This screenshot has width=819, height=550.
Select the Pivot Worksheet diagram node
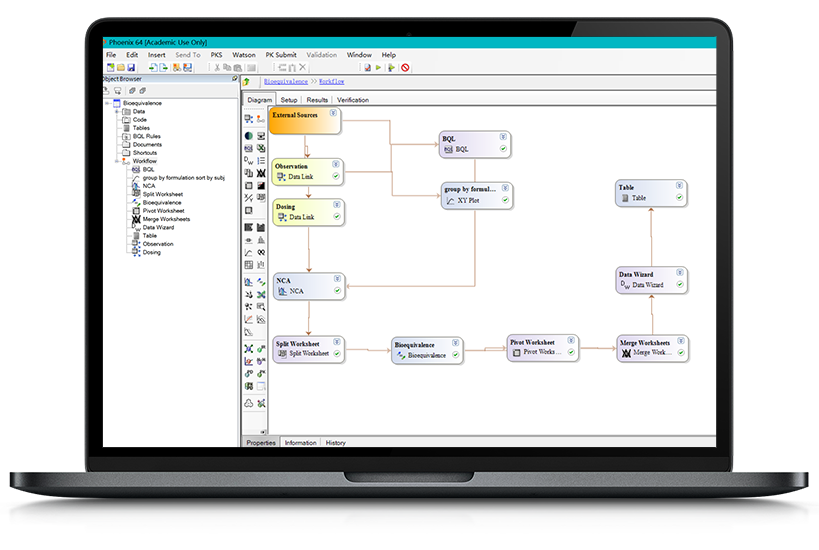(x=543, y=348)
